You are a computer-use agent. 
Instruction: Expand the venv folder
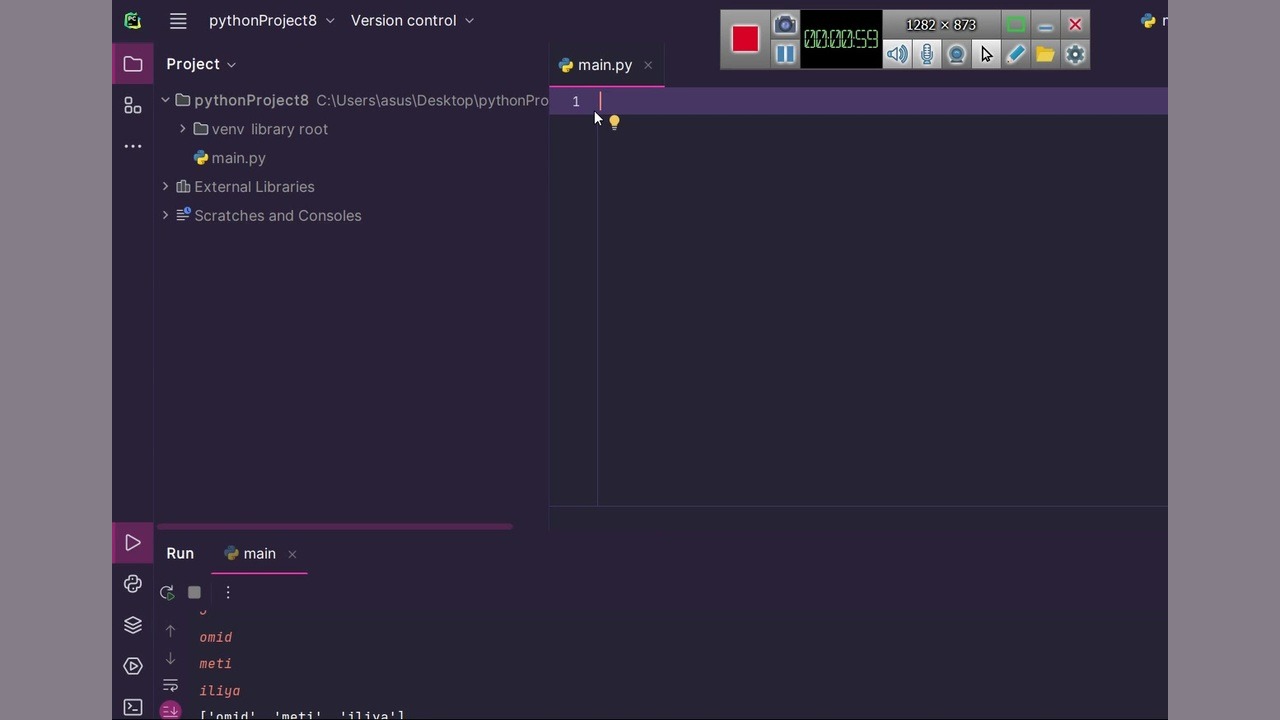183,129
